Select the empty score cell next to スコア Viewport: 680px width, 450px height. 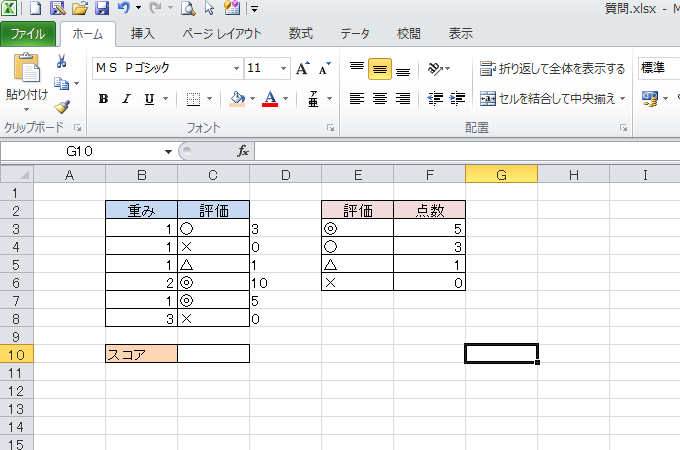213,353
